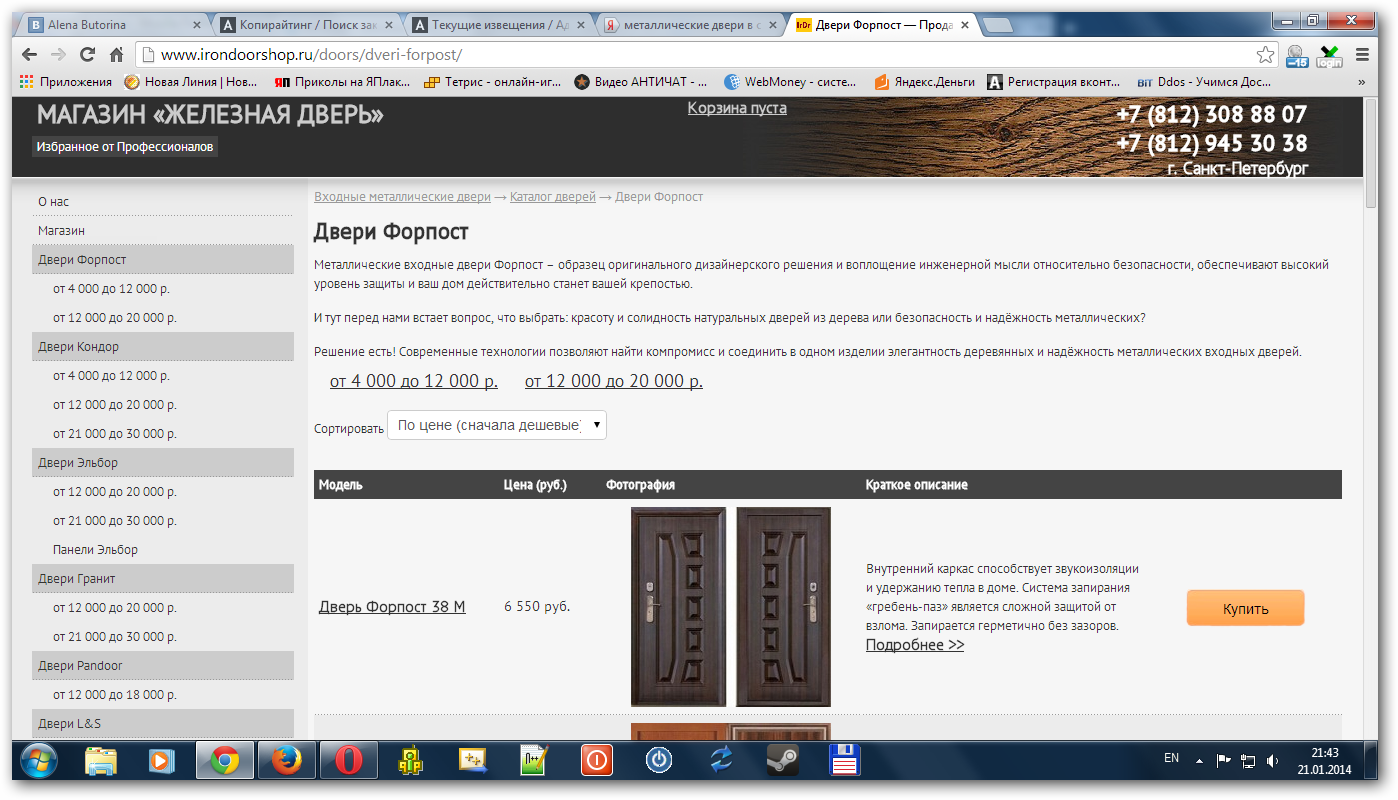Open the Регистрация вконт... bookmark
The height and width of the screenshot is (800, 1398).
tap(1056, 82)
